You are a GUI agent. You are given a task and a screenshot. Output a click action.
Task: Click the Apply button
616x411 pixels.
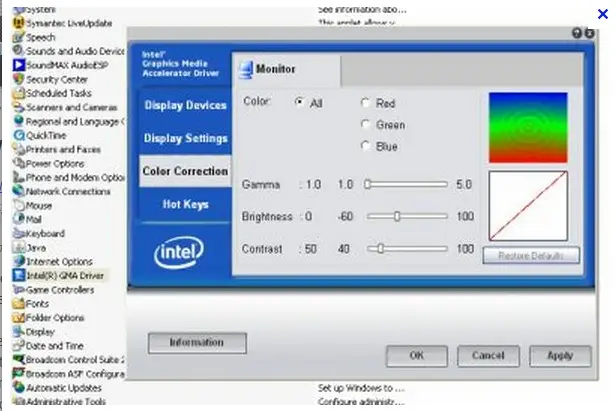click(x=560, y=356)
